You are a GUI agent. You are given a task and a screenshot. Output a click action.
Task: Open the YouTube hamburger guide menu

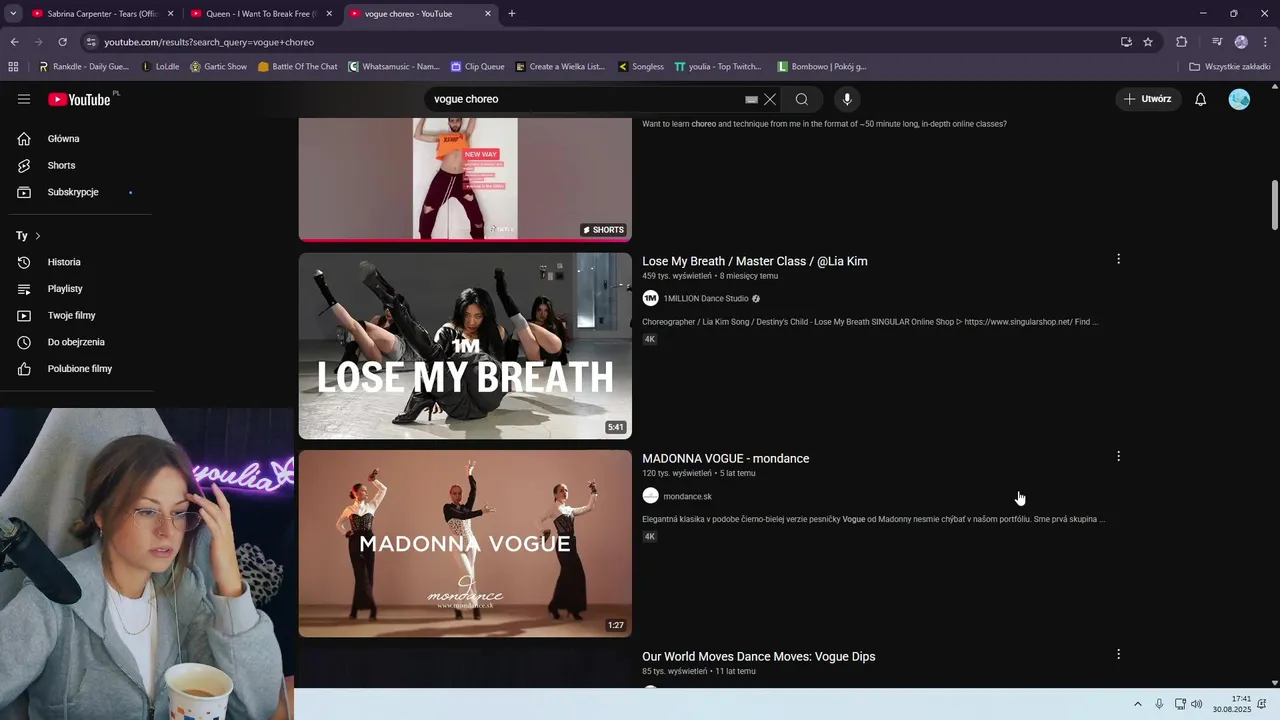coord(24,99)
